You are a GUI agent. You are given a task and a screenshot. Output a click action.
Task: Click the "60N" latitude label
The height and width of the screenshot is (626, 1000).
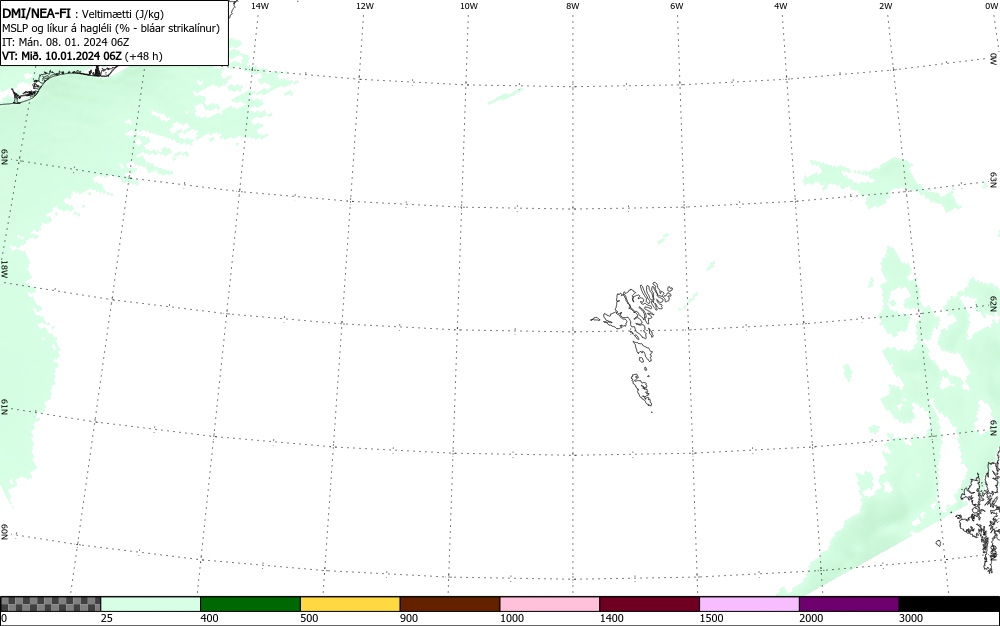click(x=4, y=532)
